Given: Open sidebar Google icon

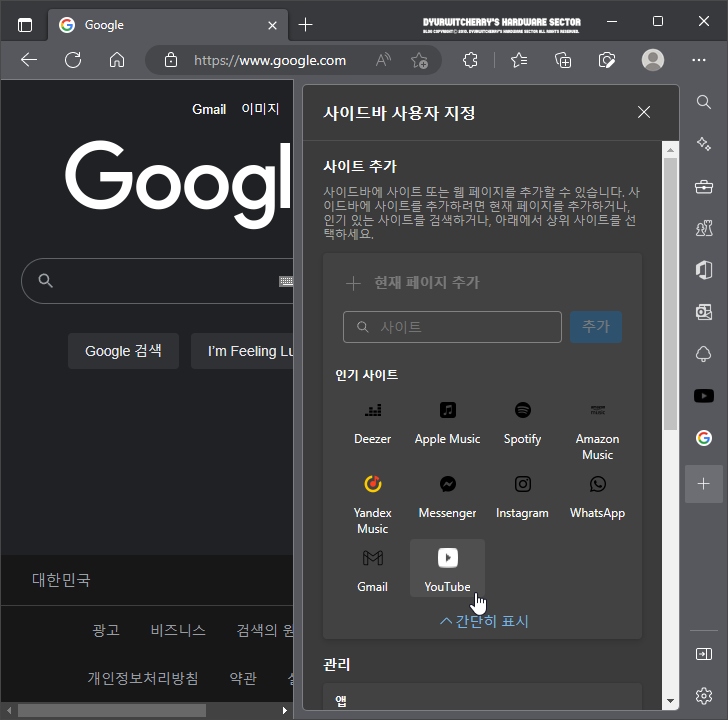Looking at the screenshot, I should click(x=704, y=438).
